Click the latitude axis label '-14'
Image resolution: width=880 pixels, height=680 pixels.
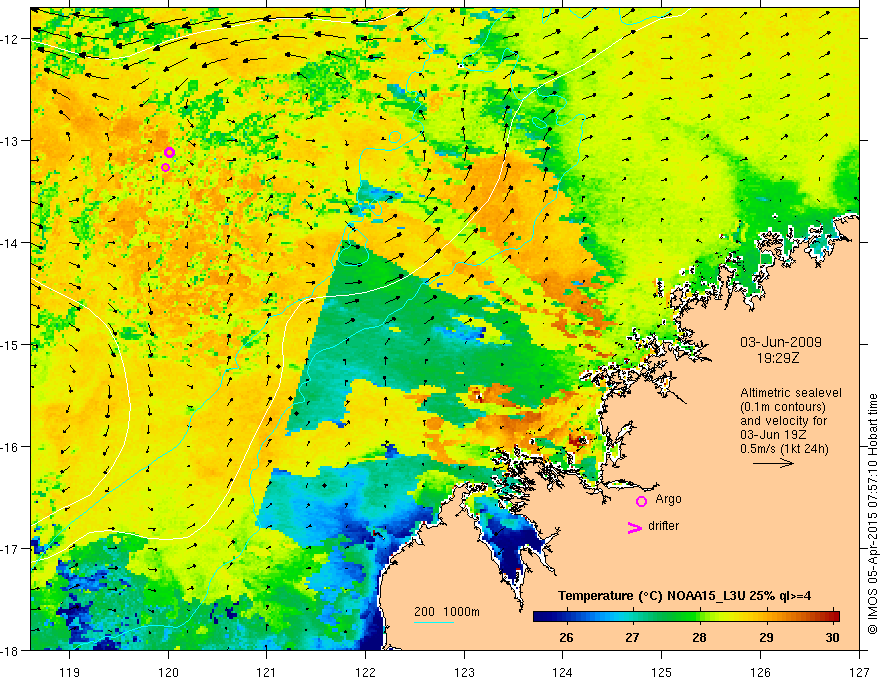[11, 242]
